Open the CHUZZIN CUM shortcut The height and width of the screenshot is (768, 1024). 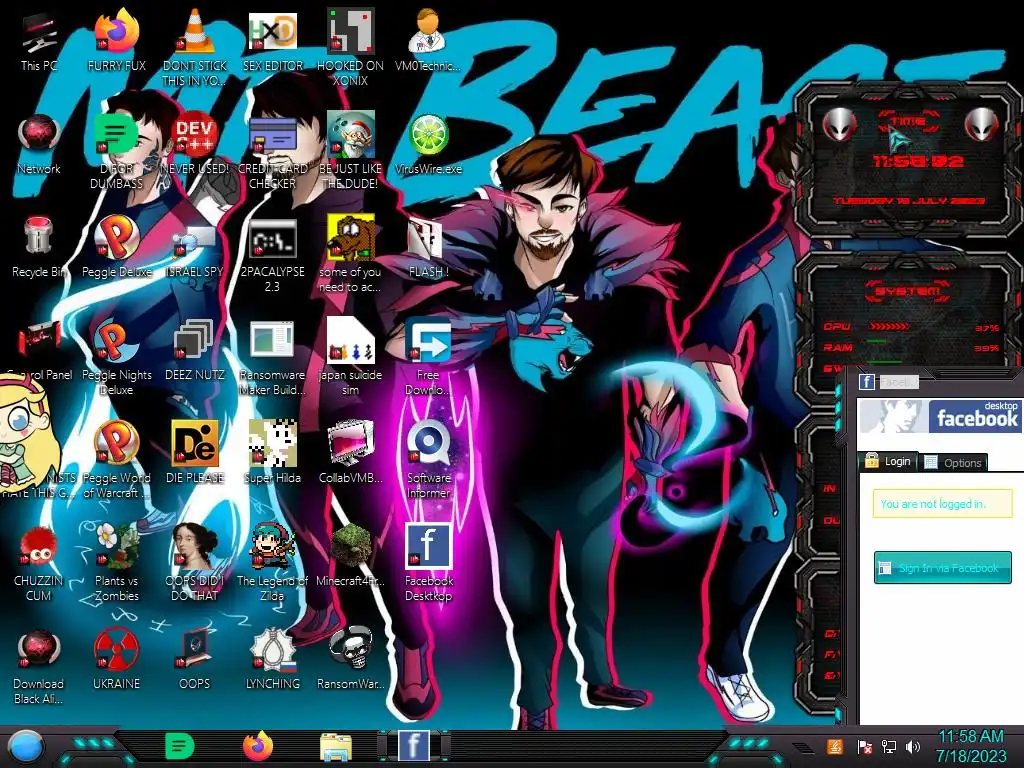pos(39,564)
